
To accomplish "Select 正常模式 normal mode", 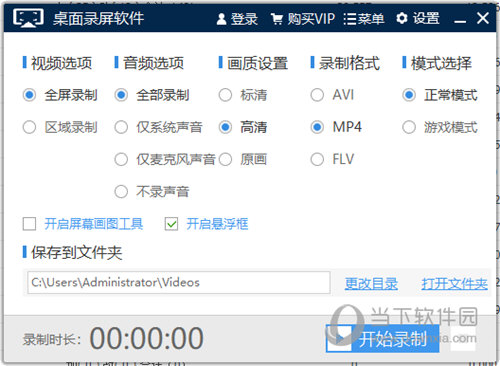I will pos(440,95).
